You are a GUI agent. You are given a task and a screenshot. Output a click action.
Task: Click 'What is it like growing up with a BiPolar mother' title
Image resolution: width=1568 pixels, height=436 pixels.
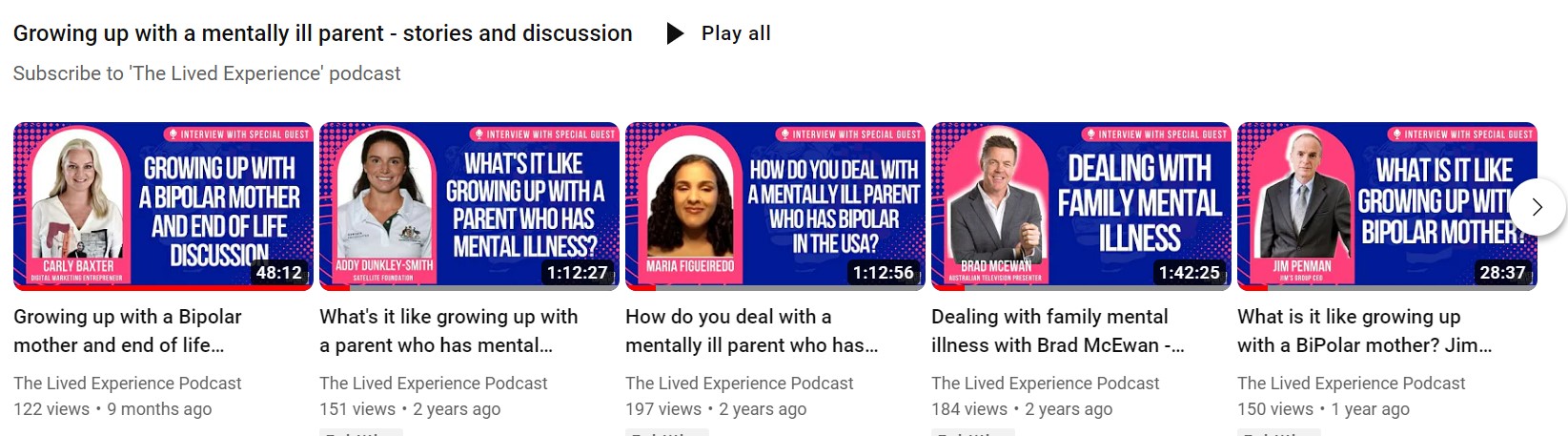[x=1365, y=331]
